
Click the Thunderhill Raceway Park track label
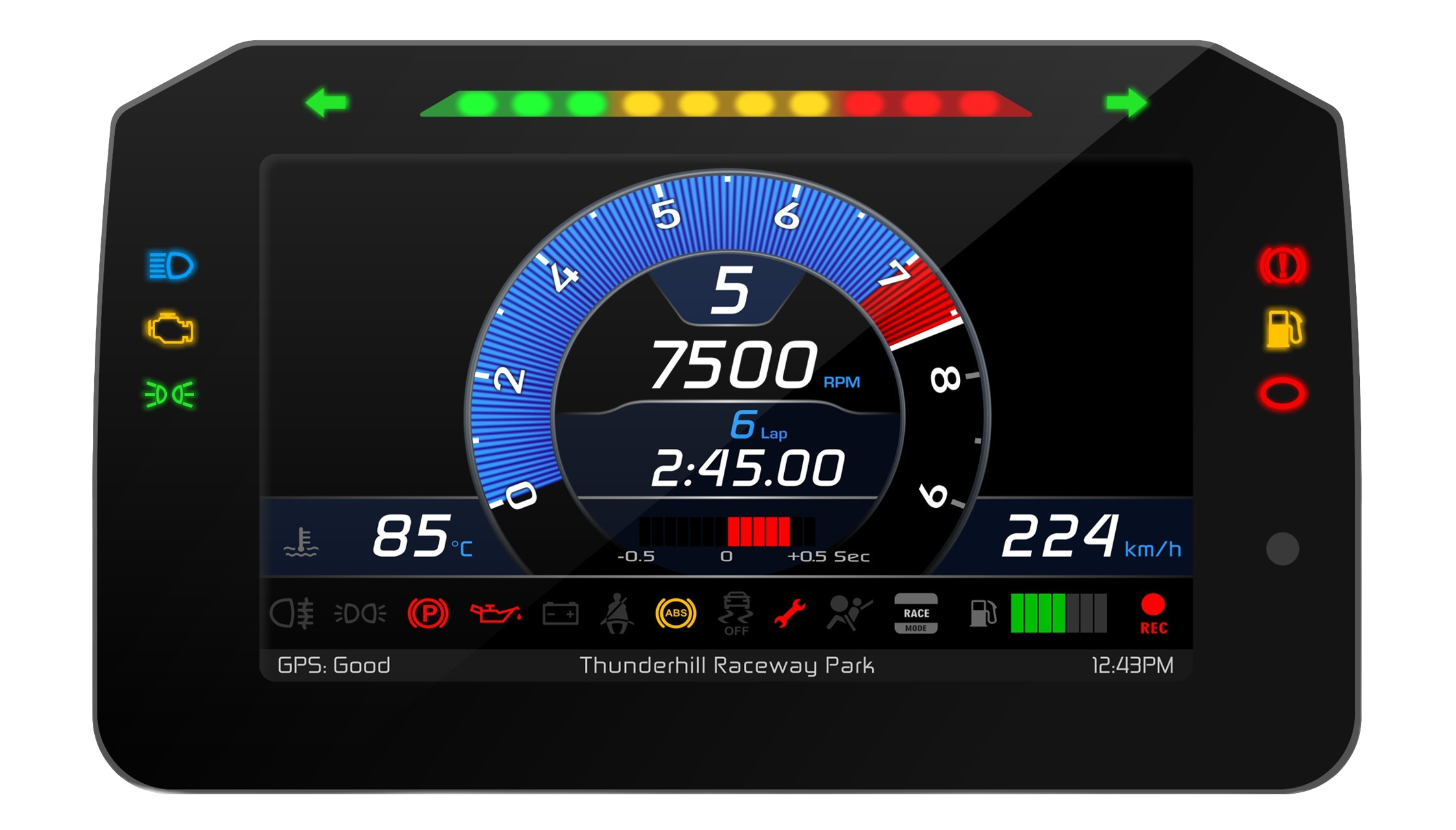click(726, 665)
